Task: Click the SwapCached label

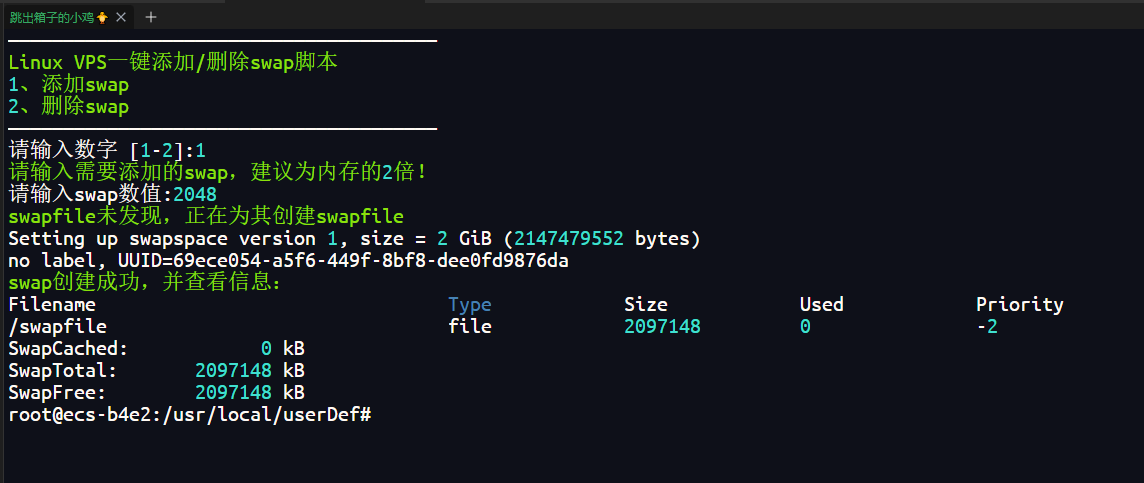Action: pyautogui.click(x=68, y=349)
